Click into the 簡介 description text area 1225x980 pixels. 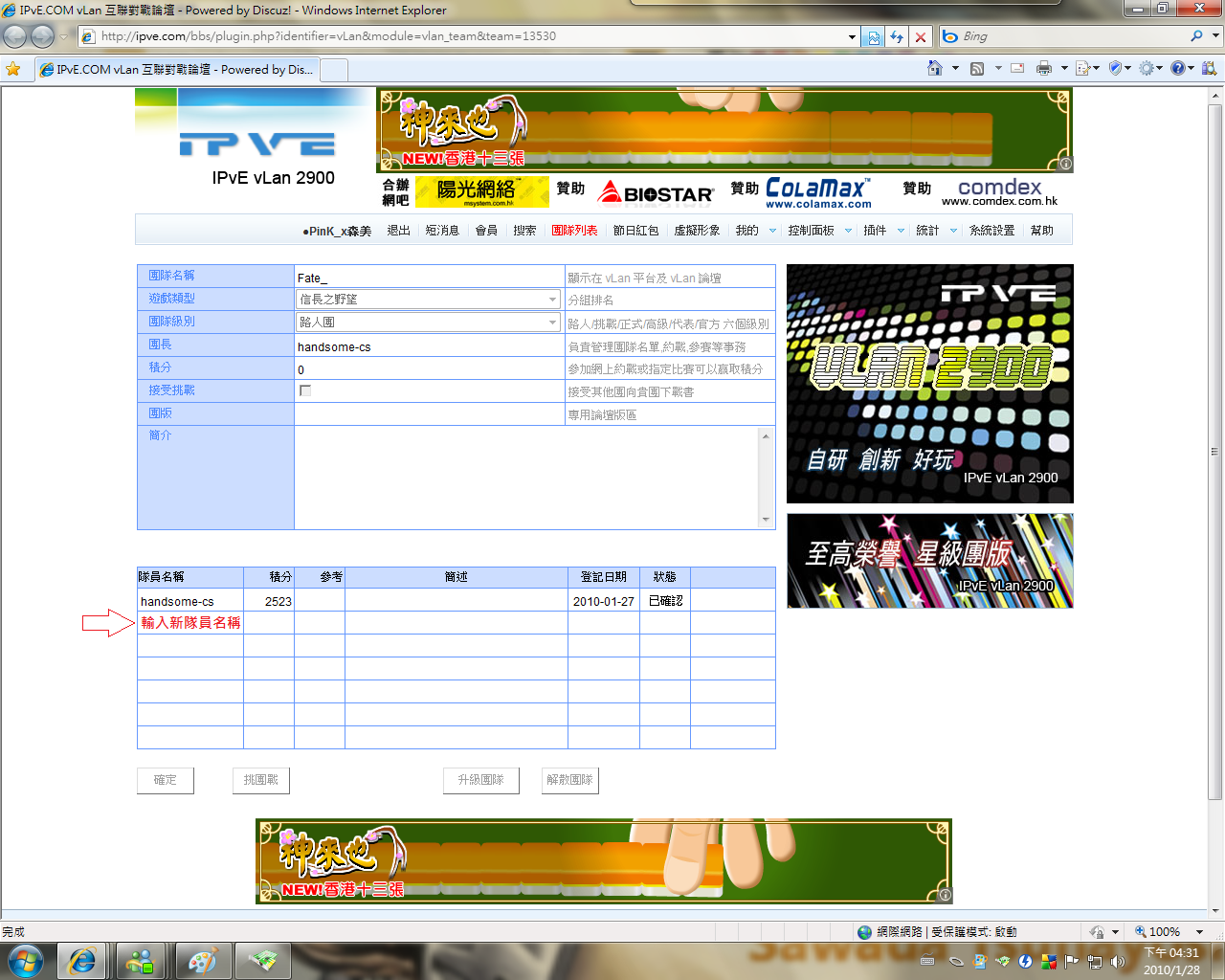pos(526,478)
